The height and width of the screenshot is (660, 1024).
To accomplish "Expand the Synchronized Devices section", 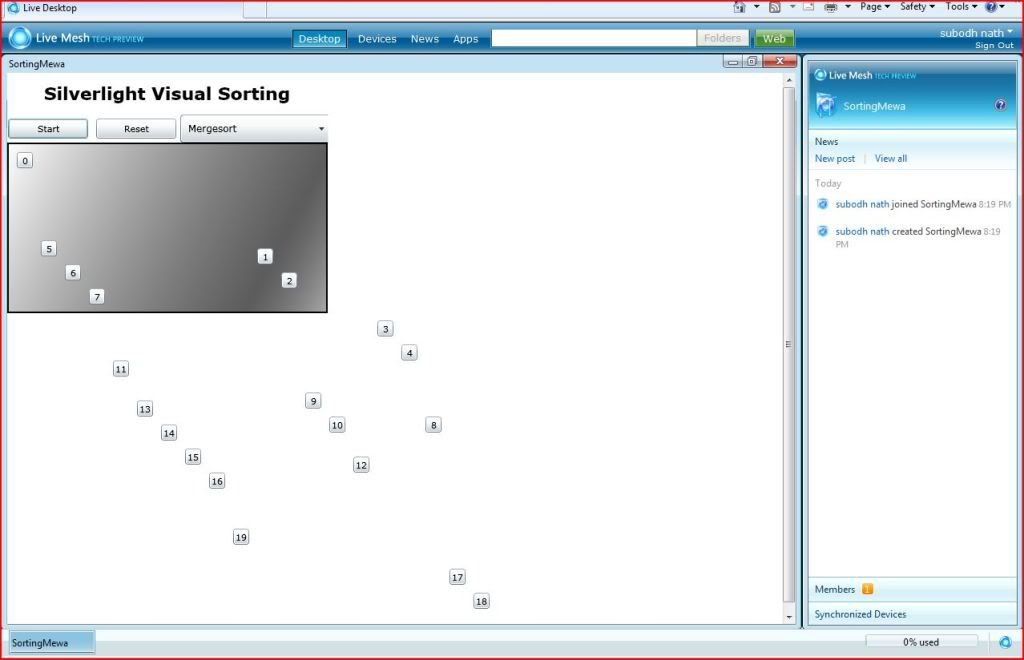I will click(x=912, y=614).
